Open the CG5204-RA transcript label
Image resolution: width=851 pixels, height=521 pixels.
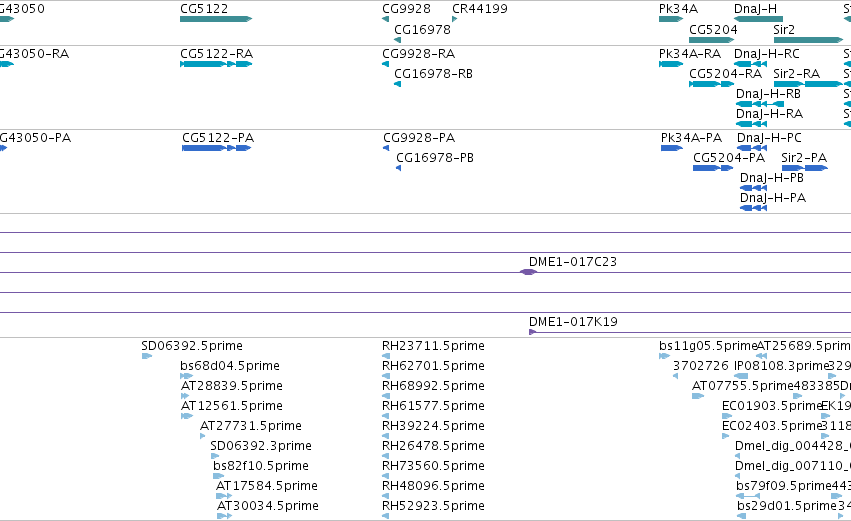tap(726, 74)
